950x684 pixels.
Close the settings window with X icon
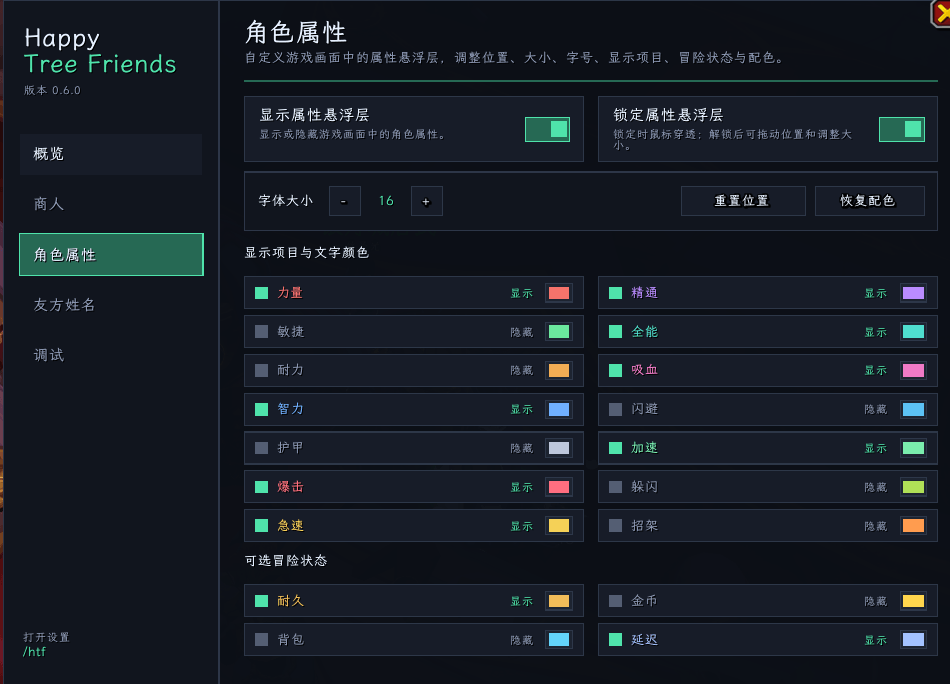tap(941, 13)
